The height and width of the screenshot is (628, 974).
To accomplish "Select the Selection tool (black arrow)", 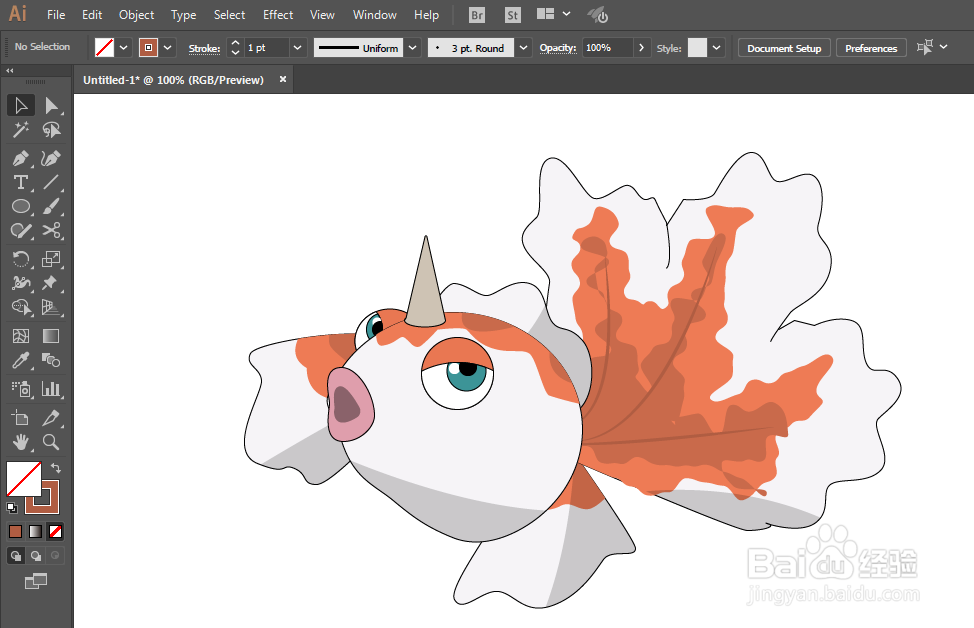I will pos(20,106).
